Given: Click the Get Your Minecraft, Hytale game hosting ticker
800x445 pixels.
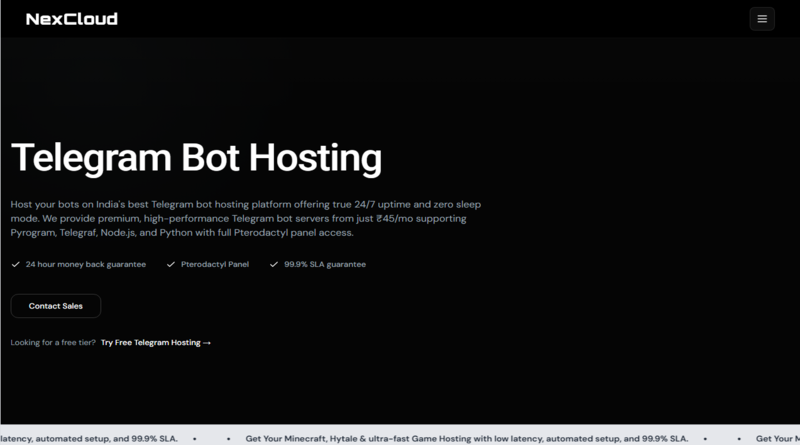Looking at the screenshot, I should click(467, 438).
